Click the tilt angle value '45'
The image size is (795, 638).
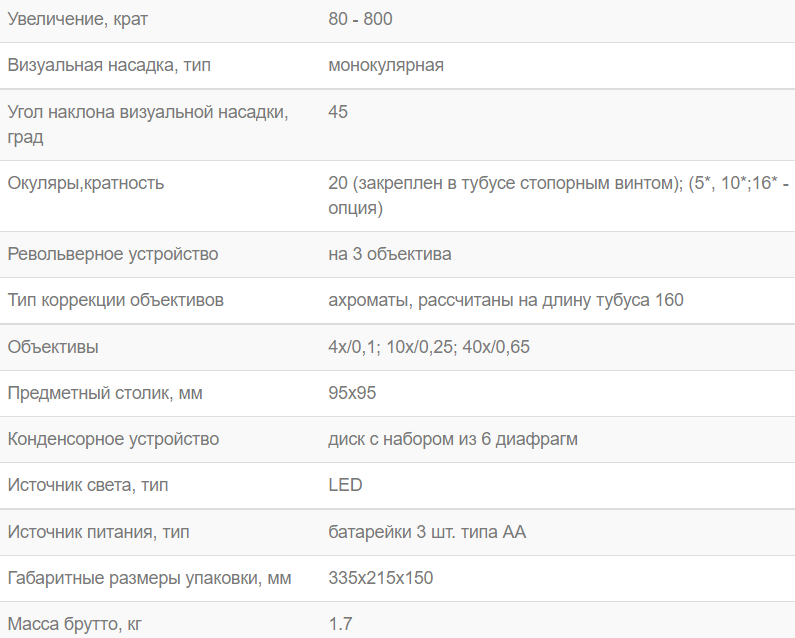point(338,112)
